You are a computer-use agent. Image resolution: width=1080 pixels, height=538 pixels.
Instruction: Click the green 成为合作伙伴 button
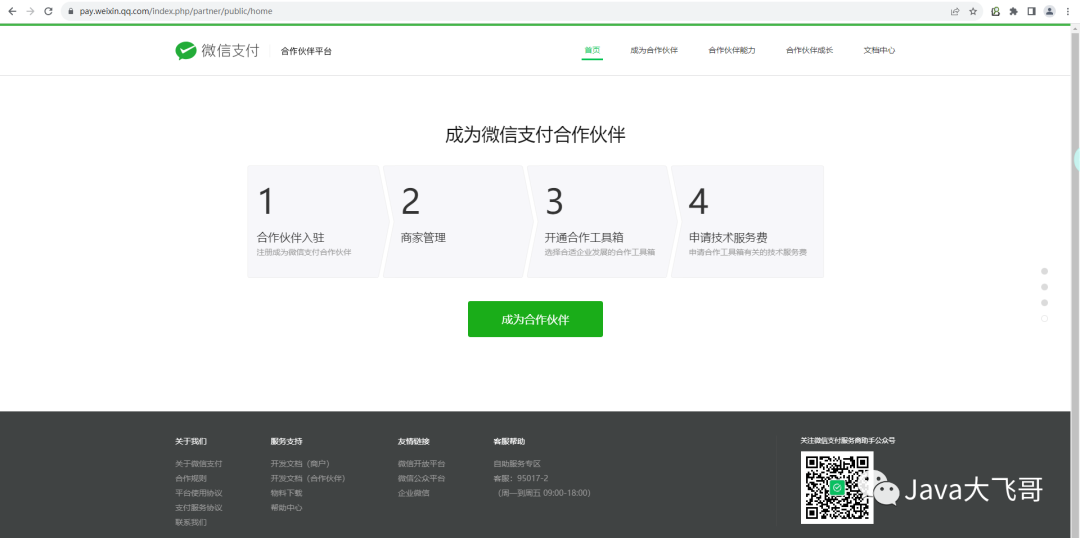coord(535,319)
